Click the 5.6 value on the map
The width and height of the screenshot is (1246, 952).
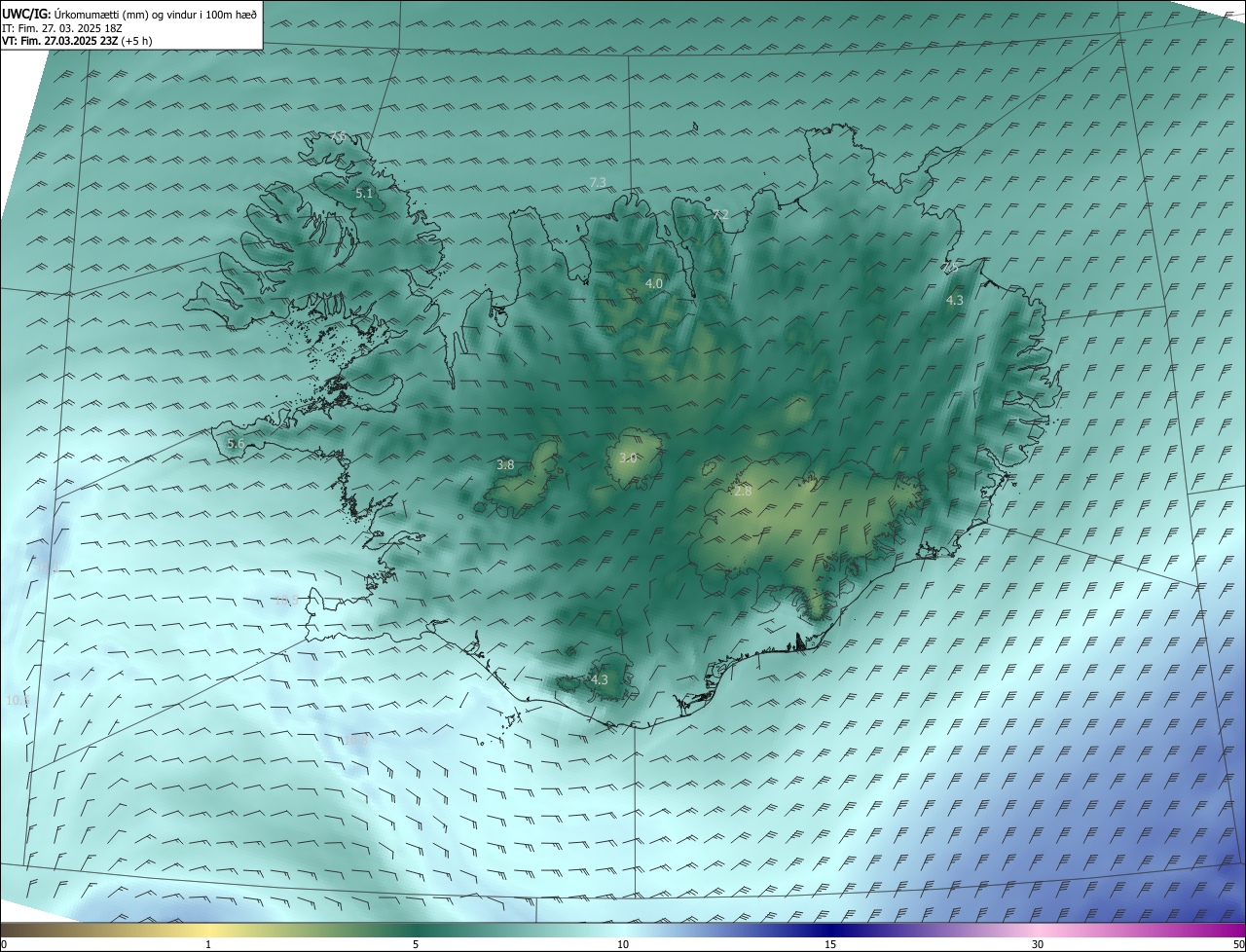click(x=236, y=443)
